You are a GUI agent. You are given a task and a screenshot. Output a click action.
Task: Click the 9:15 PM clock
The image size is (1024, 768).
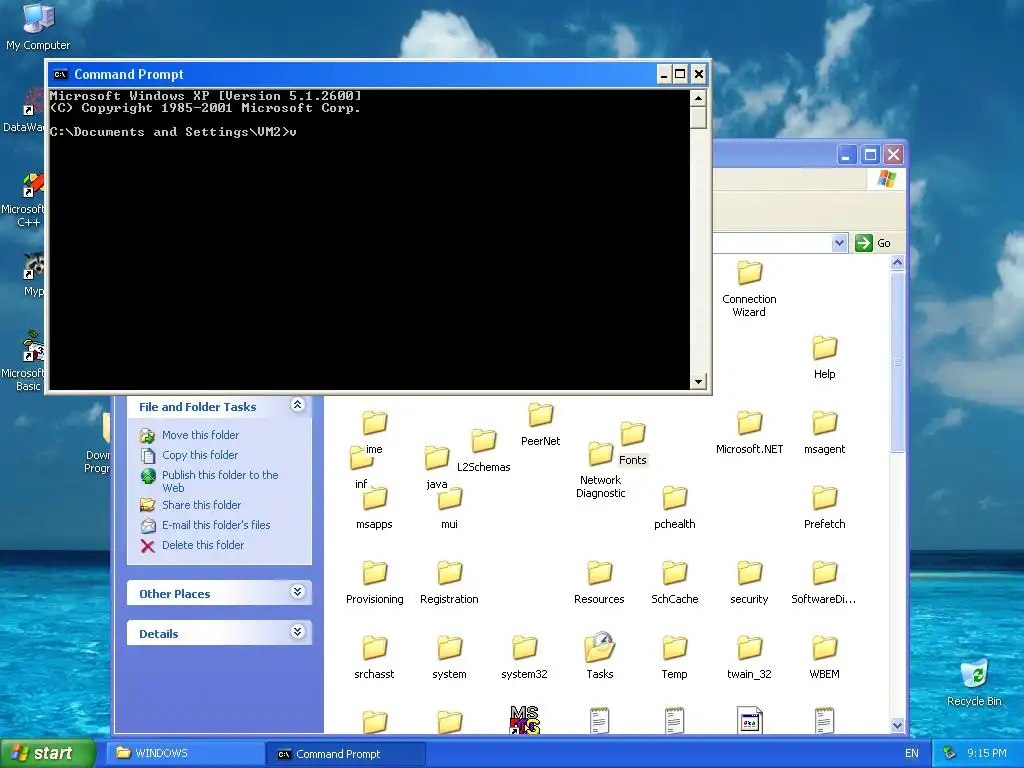pos(986,754)
